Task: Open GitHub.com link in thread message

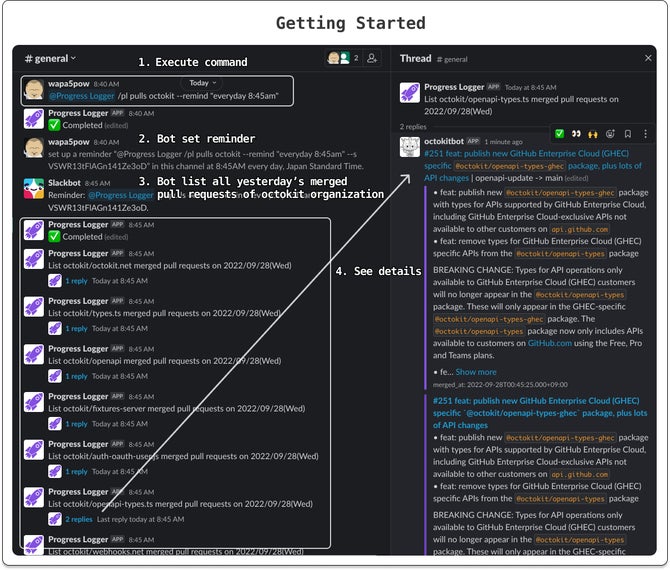Action: pos(550,344)
